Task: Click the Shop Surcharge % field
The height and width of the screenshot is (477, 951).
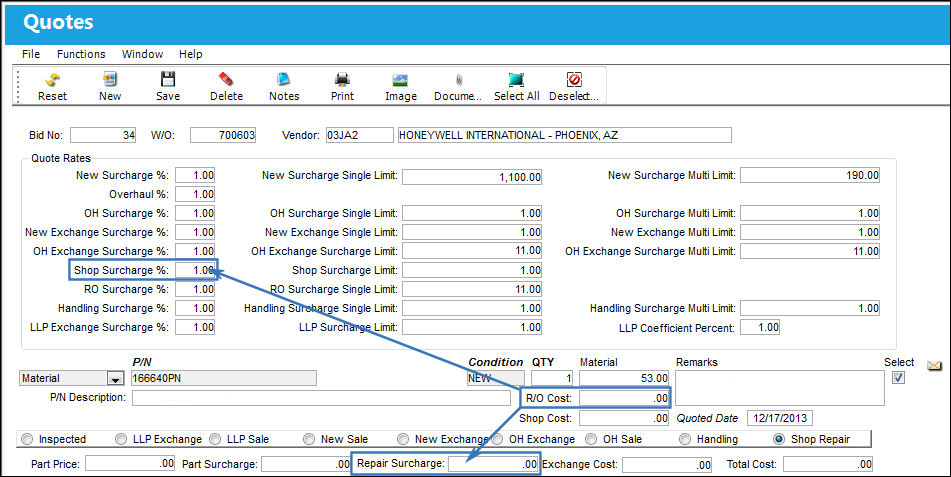Action: 195,270
